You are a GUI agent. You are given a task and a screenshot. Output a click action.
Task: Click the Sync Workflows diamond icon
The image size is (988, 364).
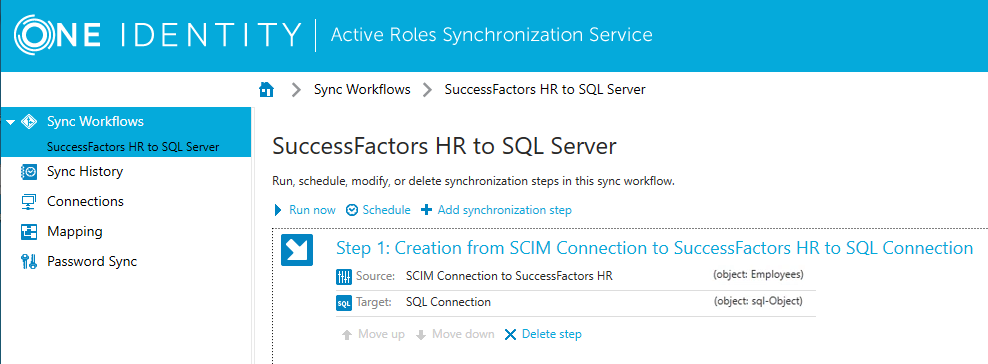29,122
